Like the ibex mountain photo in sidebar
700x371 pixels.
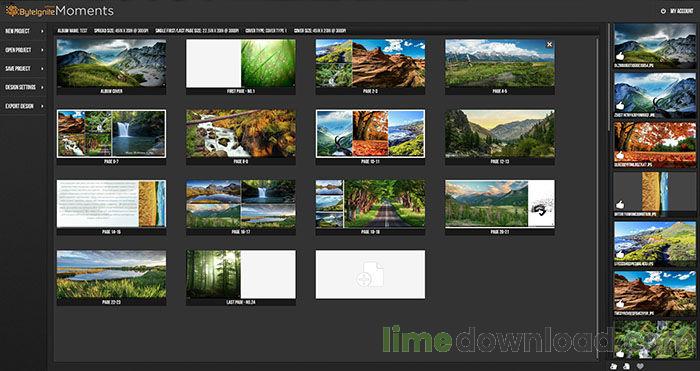pos(620,106)
